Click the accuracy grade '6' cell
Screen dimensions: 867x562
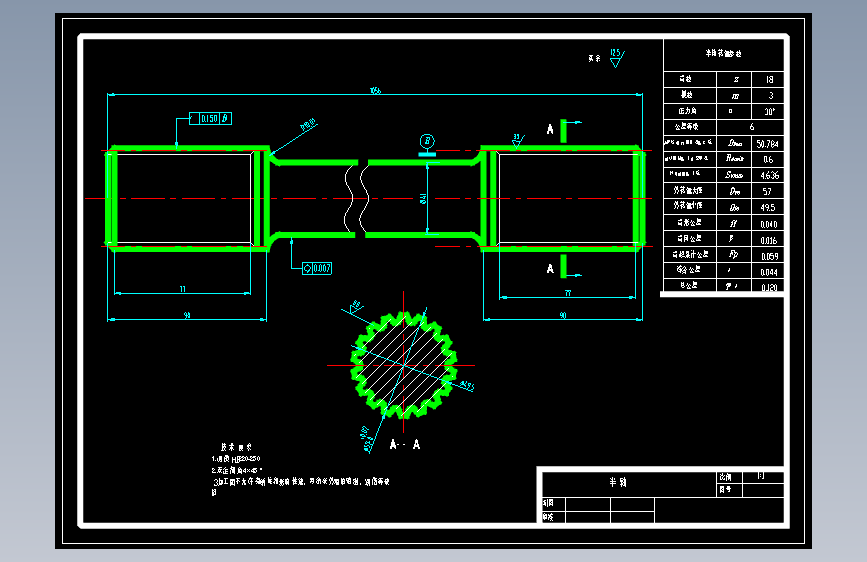click(750, 127)
